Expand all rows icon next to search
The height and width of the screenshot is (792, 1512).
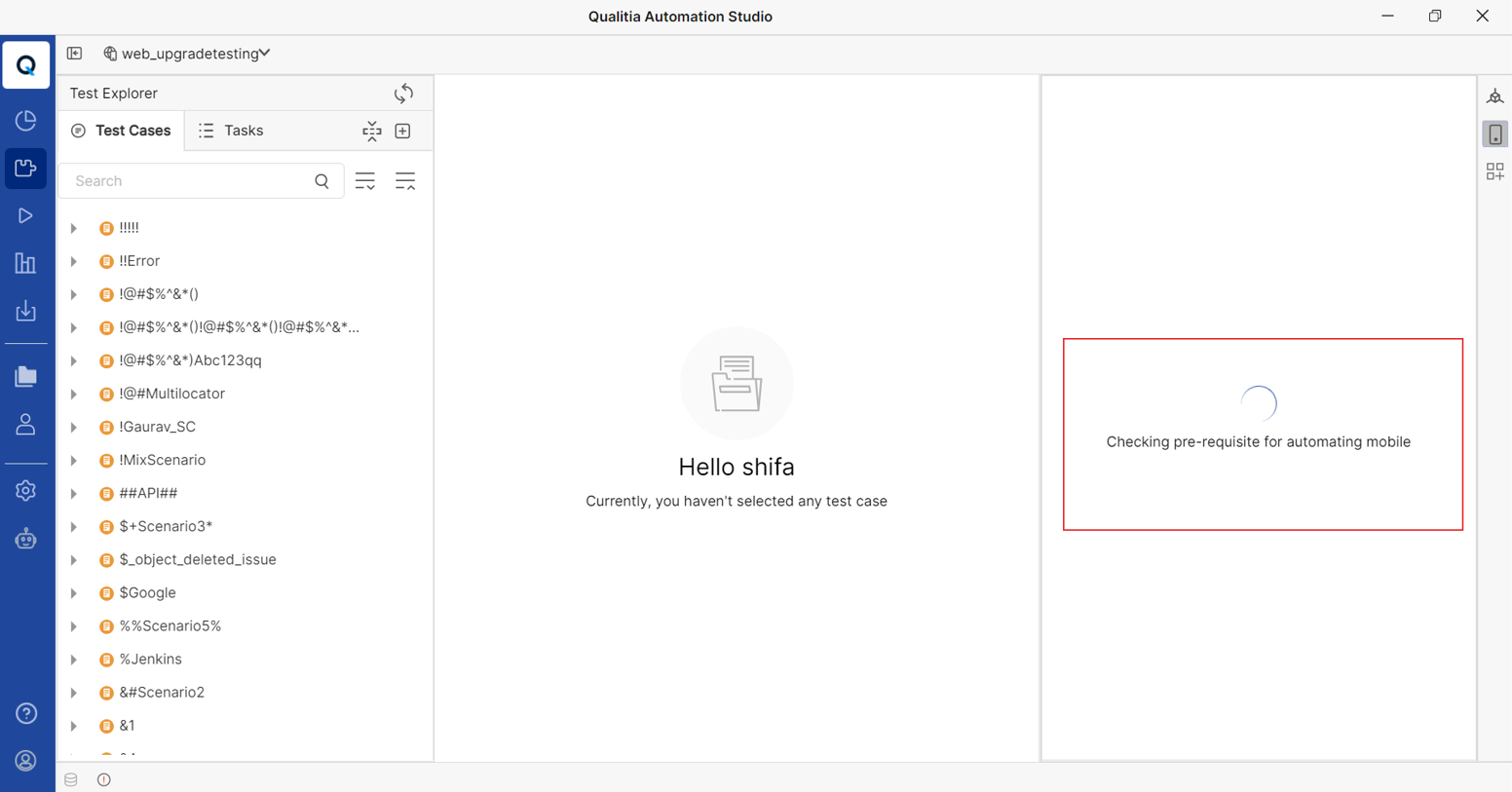pos(365,181)
